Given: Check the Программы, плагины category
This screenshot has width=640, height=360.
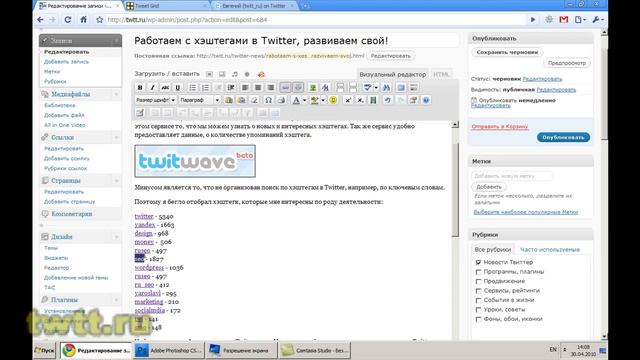Looking at the screenshot, I should (x=478, y=272).
